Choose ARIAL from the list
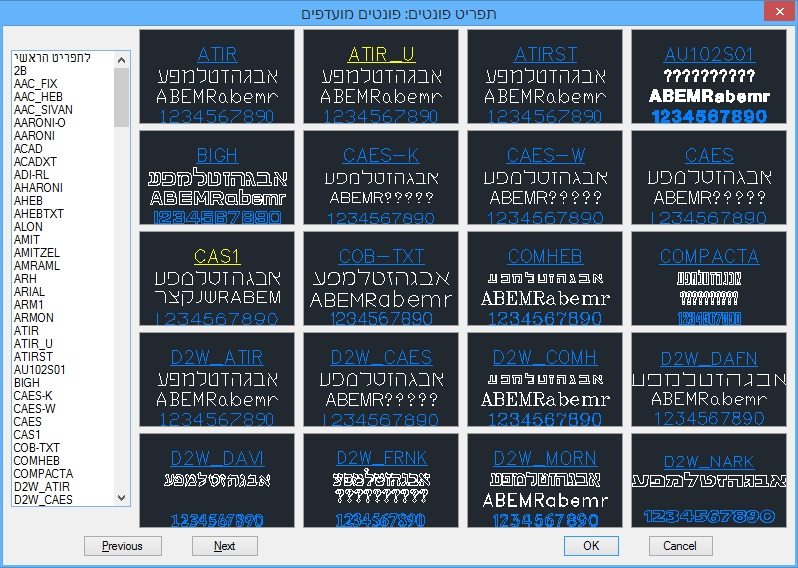This screenshot has width=798, height=568. coord(29,291)
